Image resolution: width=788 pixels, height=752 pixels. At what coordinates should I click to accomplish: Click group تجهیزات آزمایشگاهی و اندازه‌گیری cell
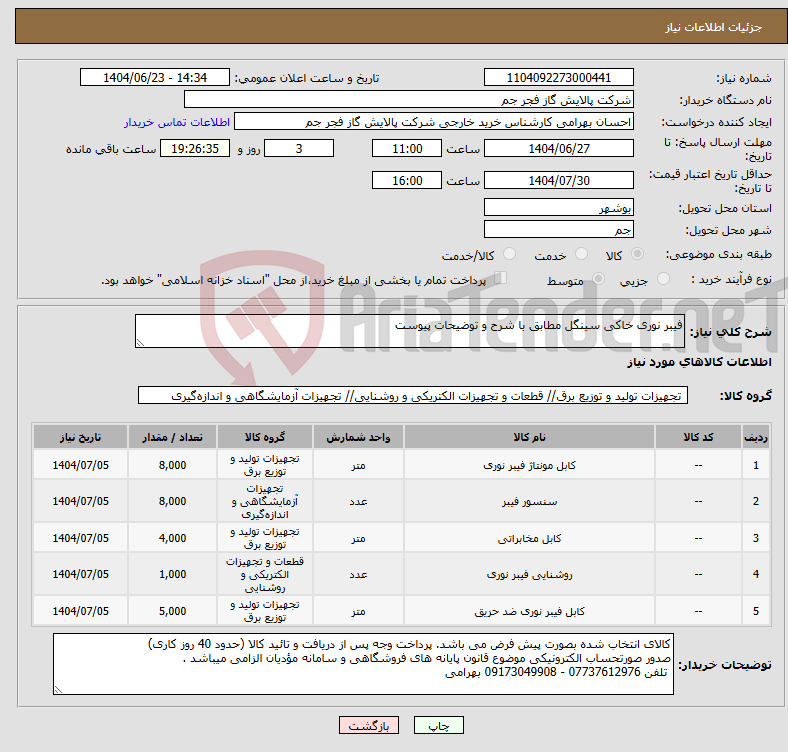coord(265,502)
